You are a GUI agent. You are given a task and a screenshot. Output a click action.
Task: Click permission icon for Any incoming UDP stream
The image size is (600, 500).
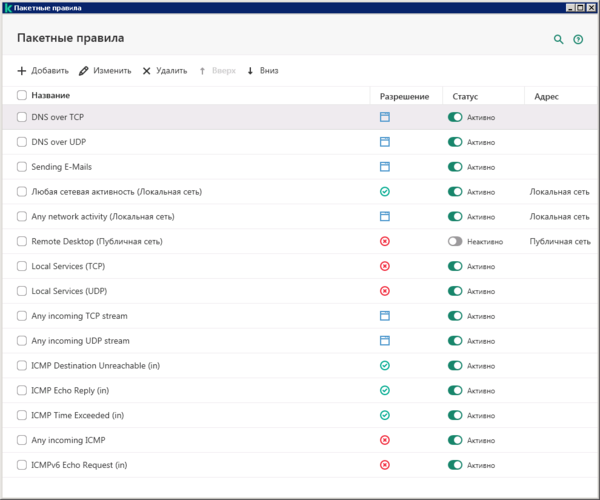[x=385, y=340]
